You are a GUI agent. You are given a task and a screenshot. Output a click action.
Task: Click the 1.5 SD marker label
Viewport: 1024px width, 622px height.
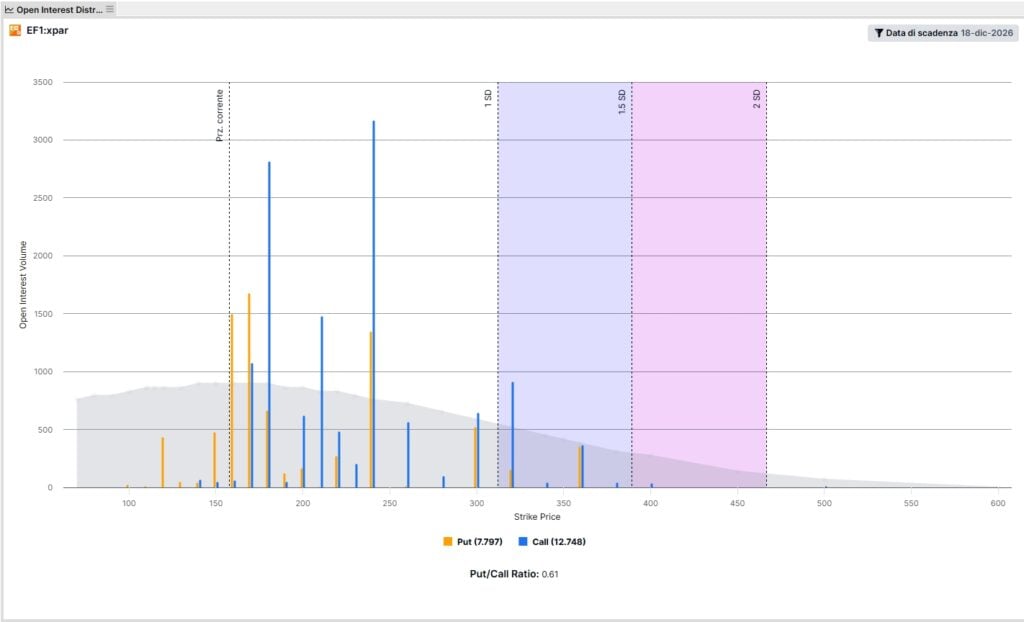coord(622,102)
